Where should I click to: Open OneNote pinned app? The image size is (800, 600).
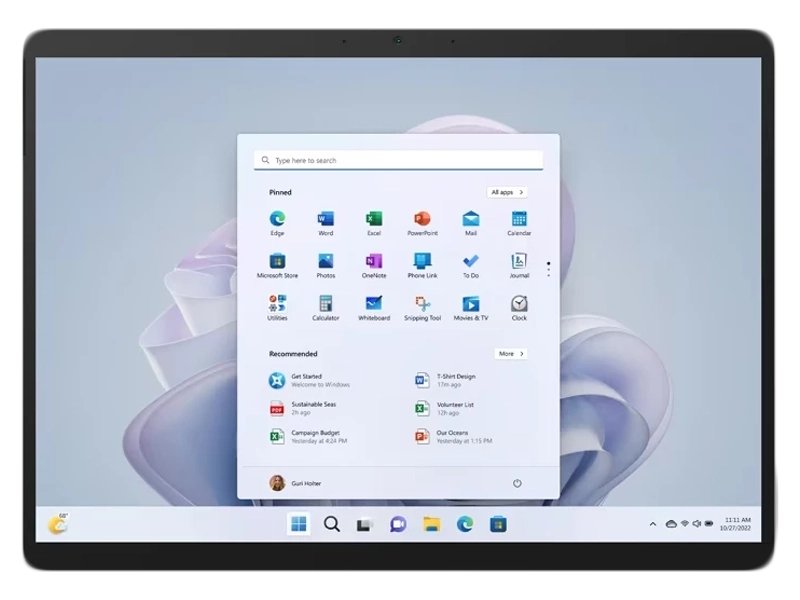coord(374,265)
